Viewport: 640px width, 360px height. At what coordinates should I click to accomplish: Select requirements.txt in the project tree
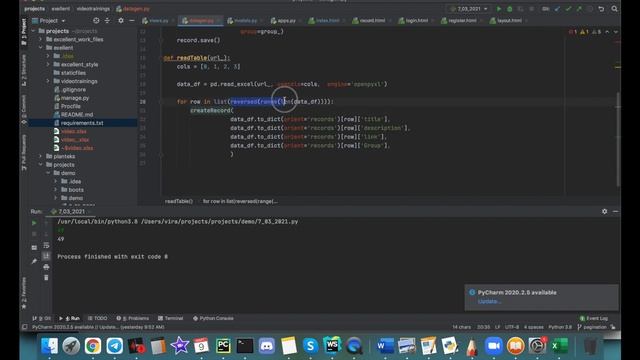tap(82, 123)
